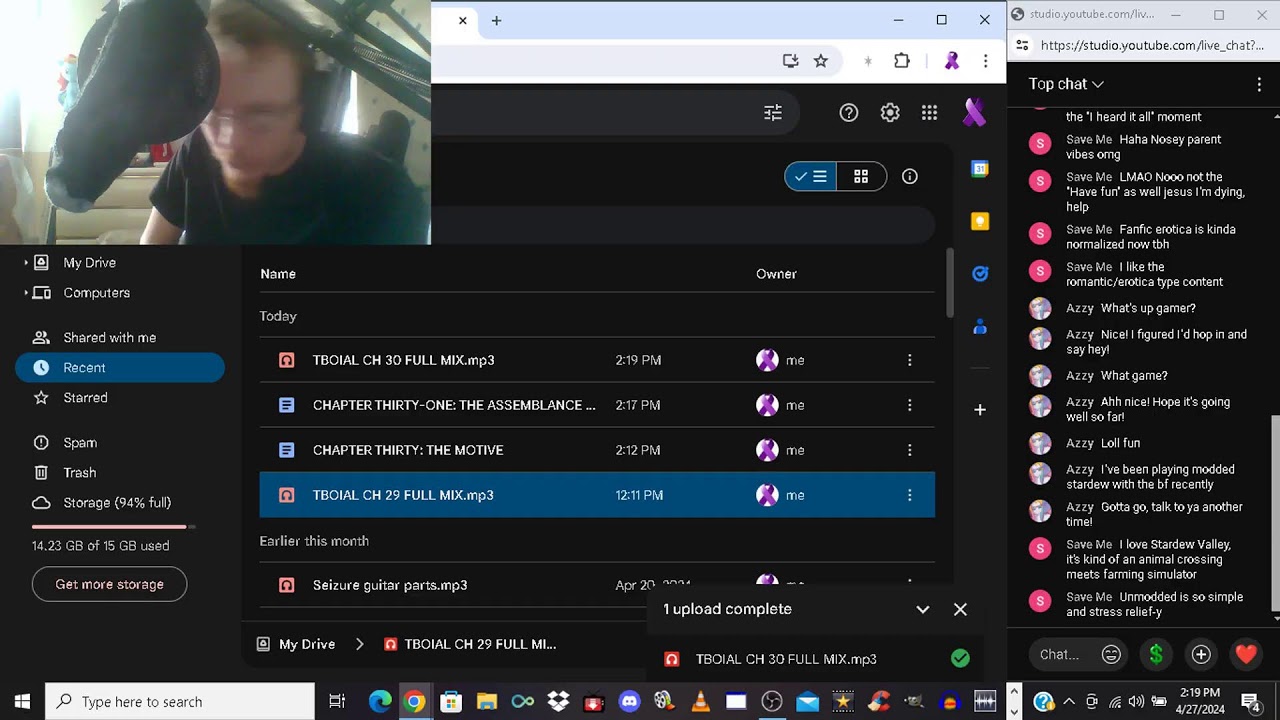
Task: Open Top chat dropdown in YouTube chat
Action: point(1066,84)
